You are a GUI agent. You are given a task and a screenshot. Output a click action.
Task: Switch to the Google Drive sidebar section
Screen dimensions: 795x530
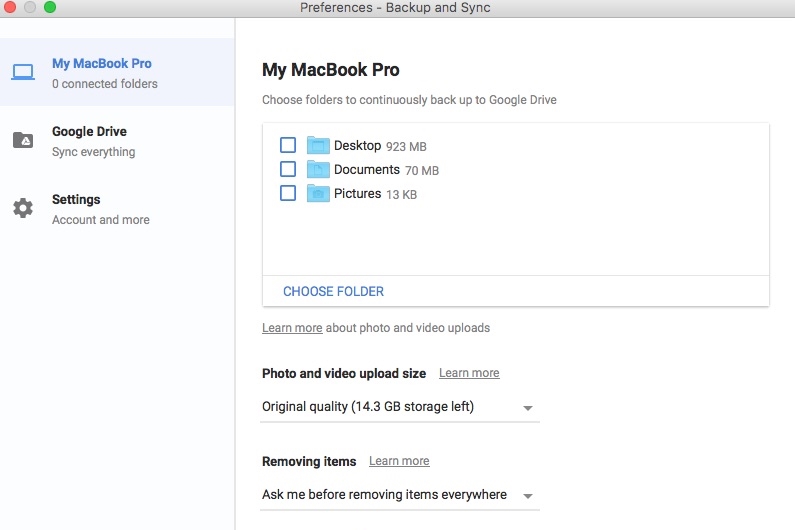tap(117, 140)
